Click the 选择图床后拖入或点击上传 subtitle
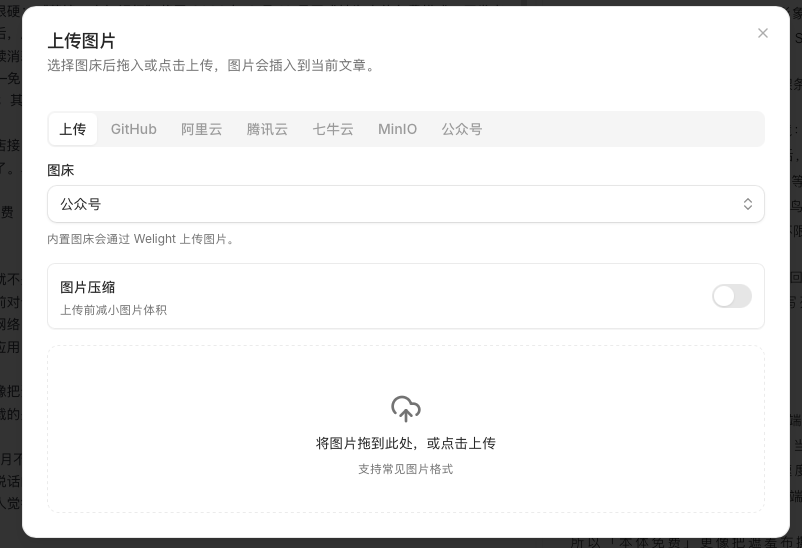This screenshot has width=802, height=548. (x=212, y=65)
